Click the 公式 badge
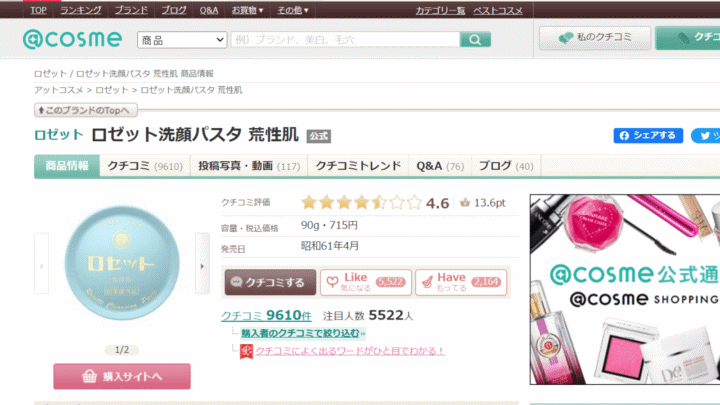This screenshot has height=405, width=720. click(319, 136)
